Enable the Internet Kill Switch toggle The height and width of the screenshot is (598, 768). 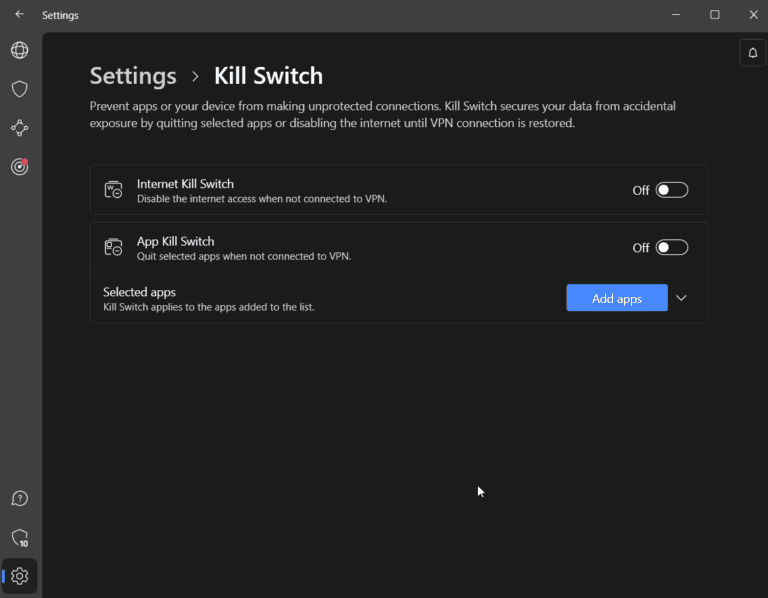(x=672, y=190)
